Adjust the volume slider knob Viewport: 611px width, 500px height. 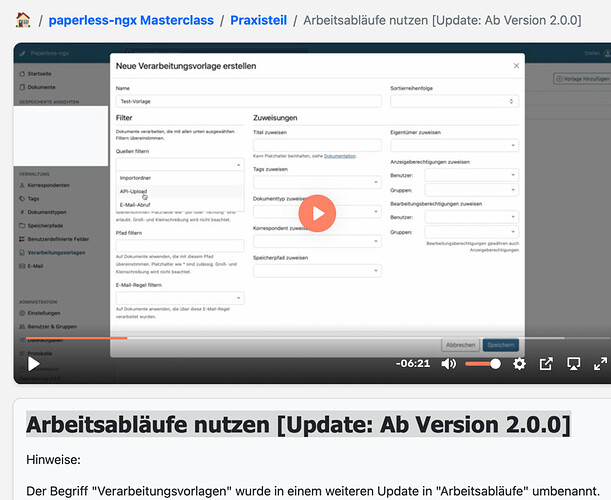coord(495,364)
